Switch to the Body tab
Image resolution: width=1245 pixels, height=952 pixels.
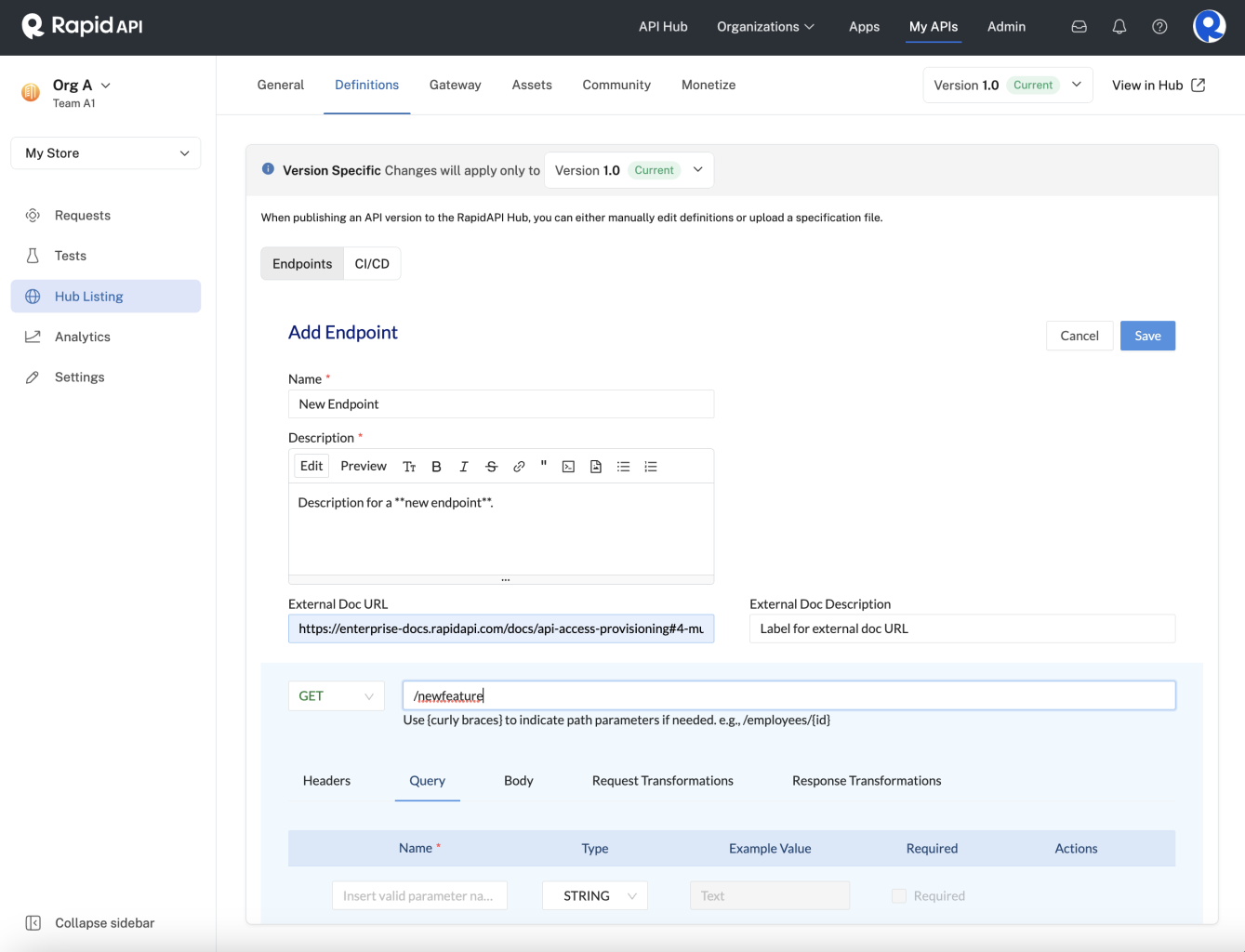pyautogui.click(x=519, y=781)
